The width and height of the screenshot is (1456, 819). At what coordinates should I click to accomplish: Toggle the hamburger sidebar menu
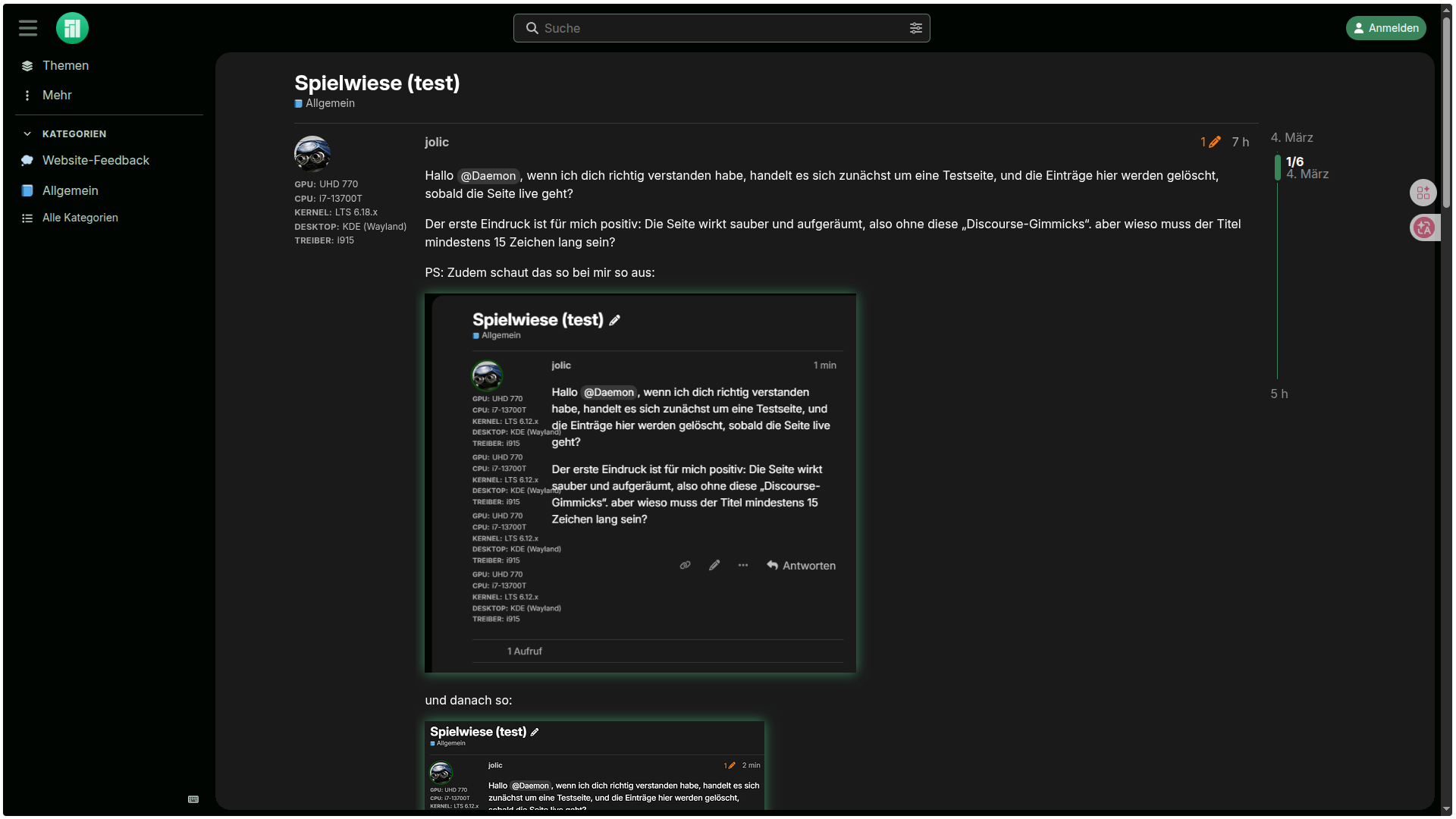coord(28,28)
